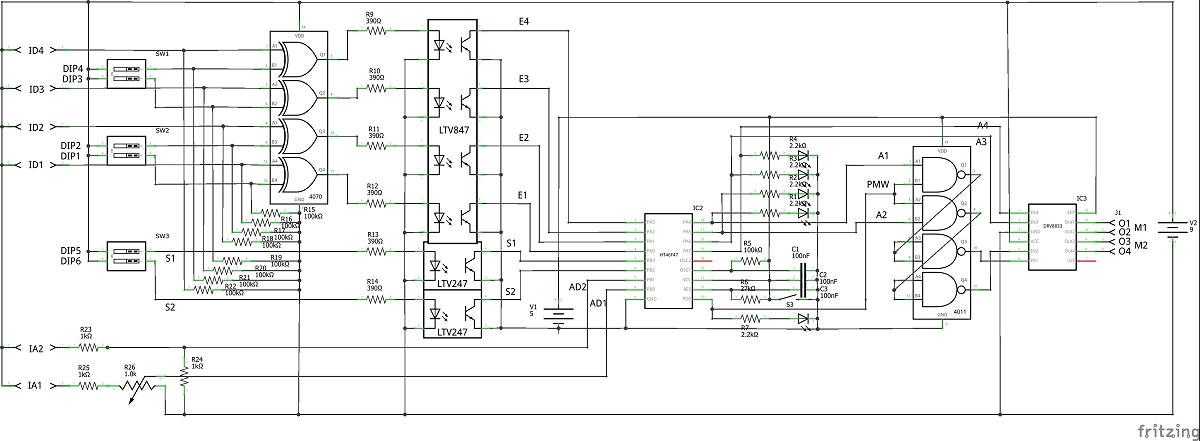
Task: Toggle the SW2 DIP switch
Action: click(x=127, y=151)
